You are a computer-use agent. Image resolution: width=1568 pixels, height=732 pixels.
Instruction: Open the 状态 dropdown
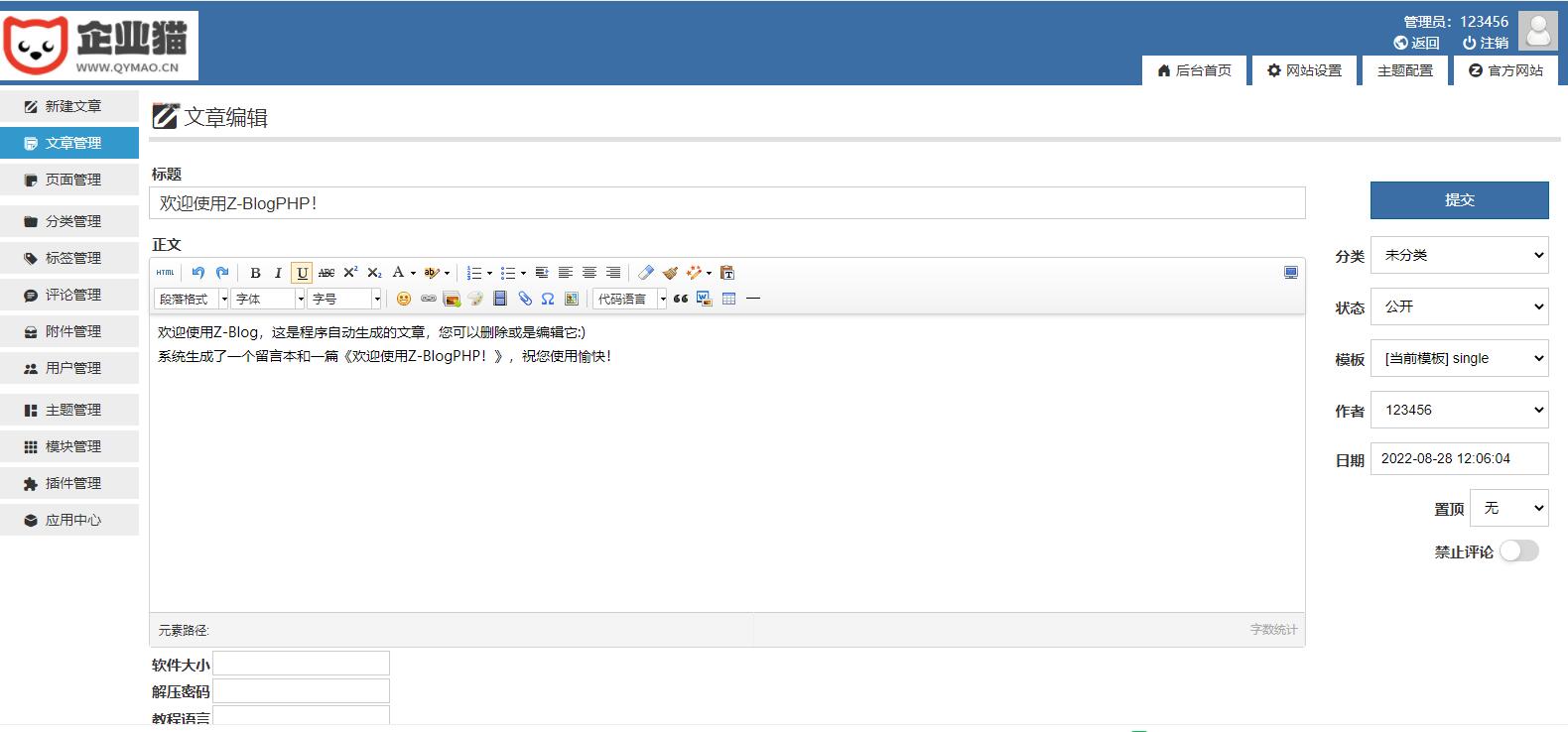[x=1460, y=306]
